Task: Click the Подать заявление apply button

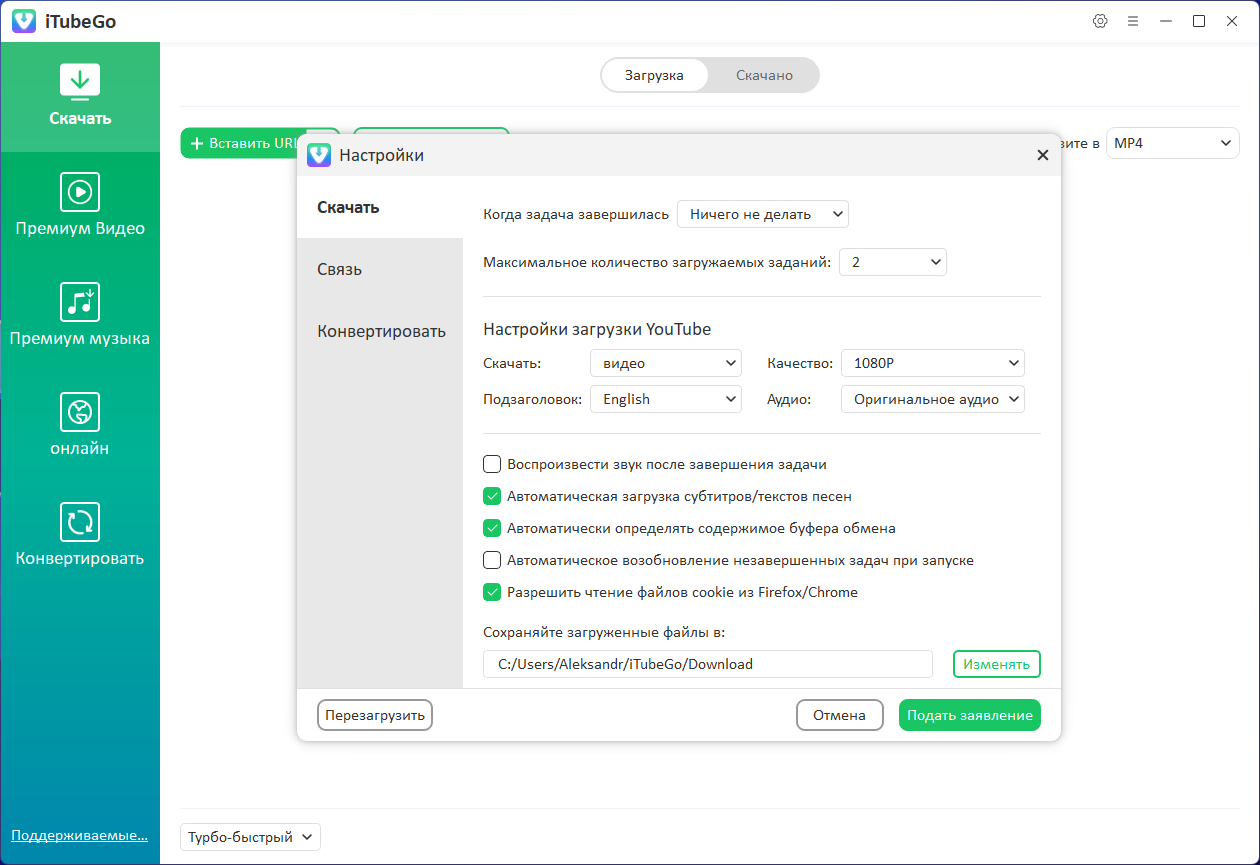Action: pos(970,715)
